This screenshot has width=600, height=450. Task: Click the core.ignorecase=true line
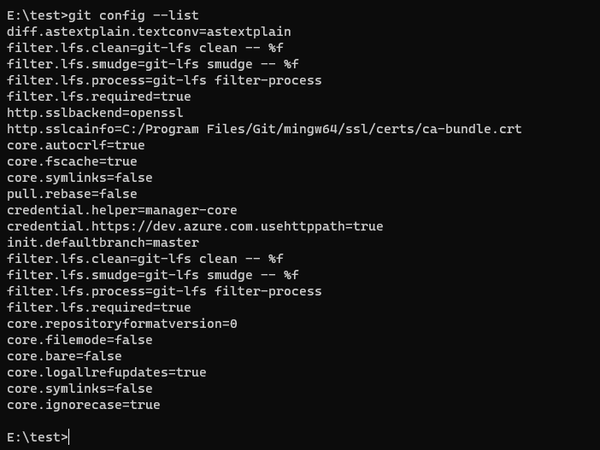click(x=84, y=405)
